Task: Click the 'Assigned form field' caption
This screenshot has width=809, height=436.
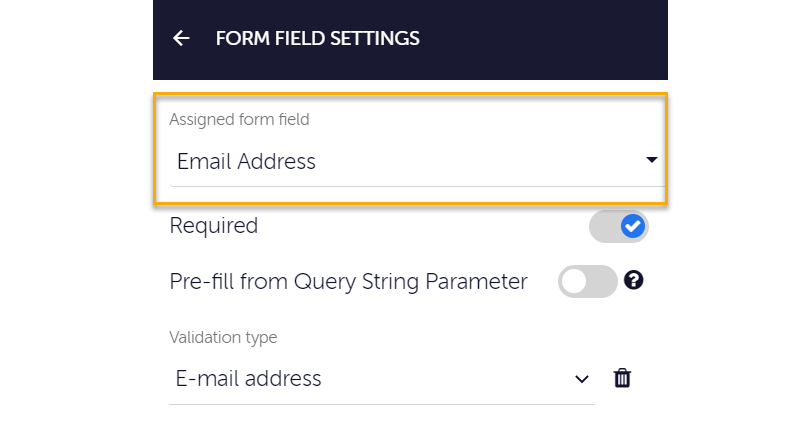Action: [239, 119]
